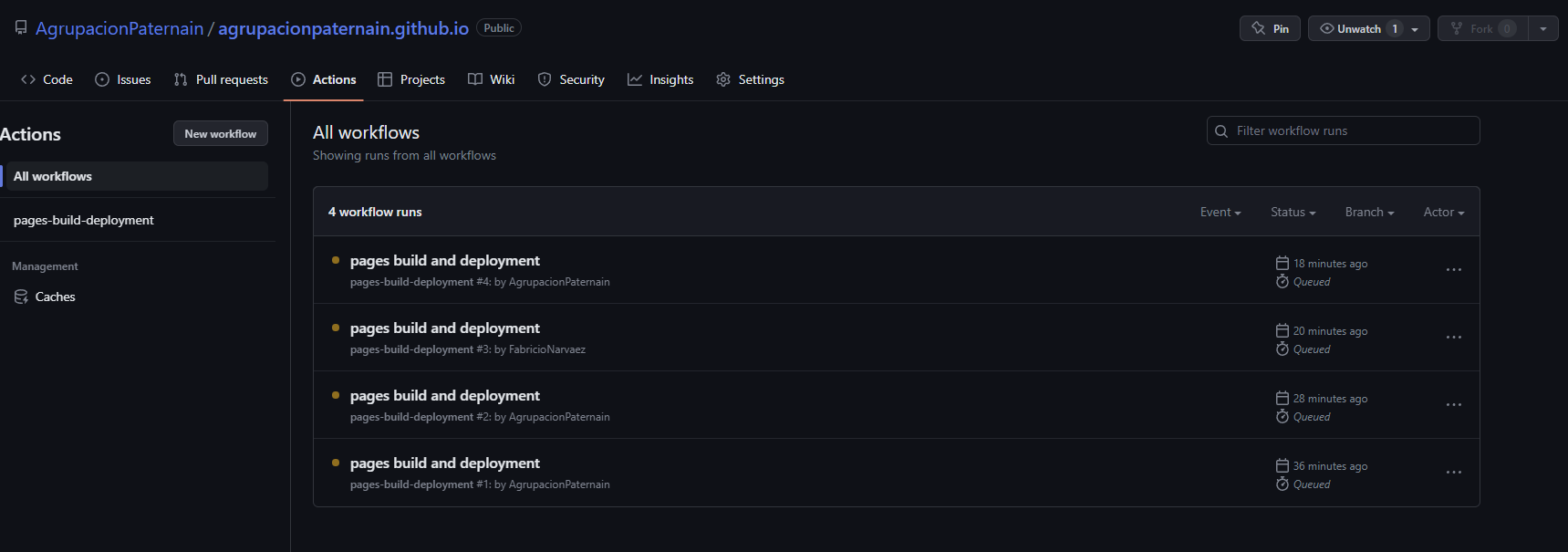Click calendar icon next to 18 minutes ago

[x=1282, y=263]
